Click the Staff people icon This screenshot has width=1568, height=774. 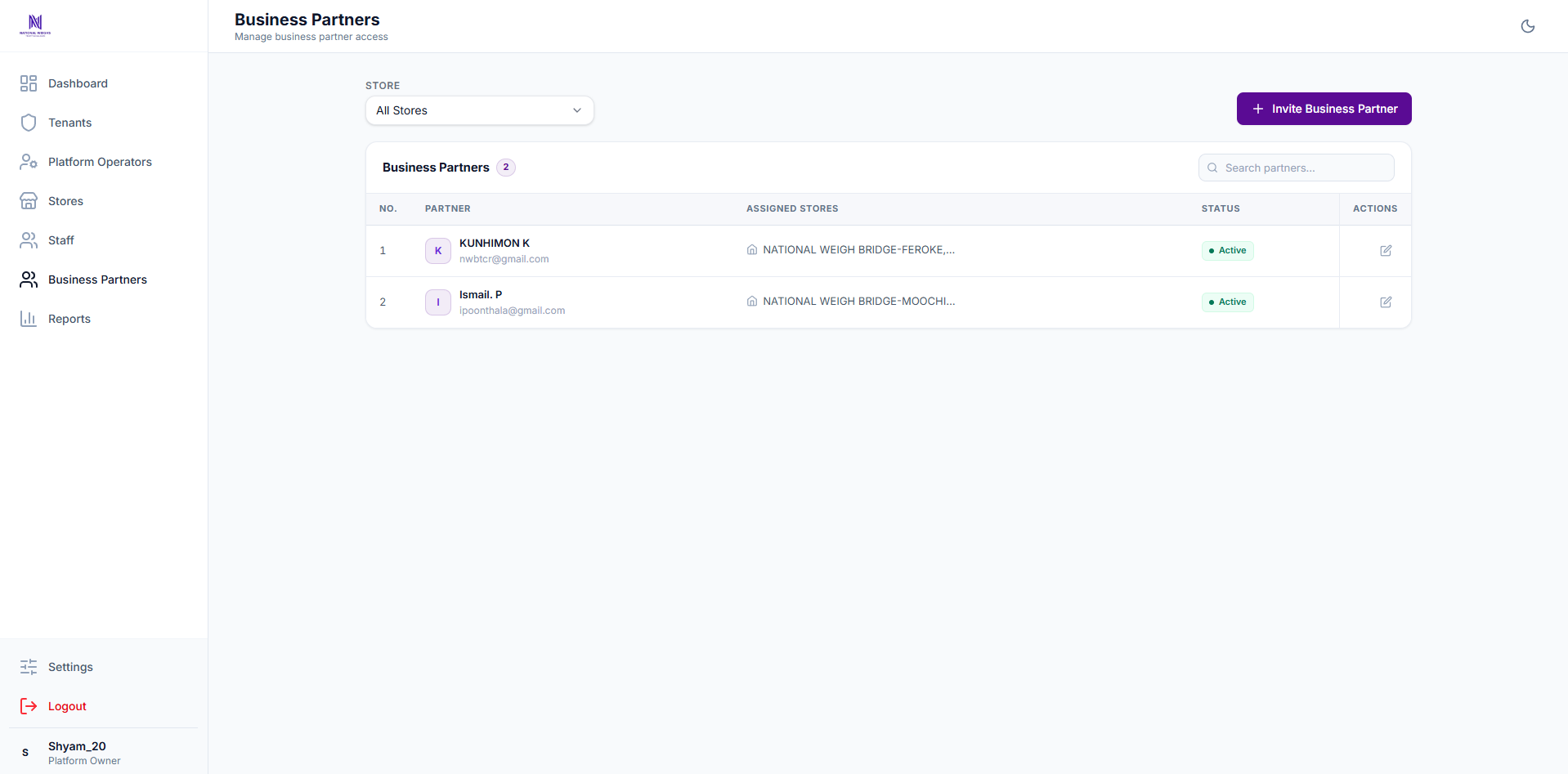[x=29, y=240]
